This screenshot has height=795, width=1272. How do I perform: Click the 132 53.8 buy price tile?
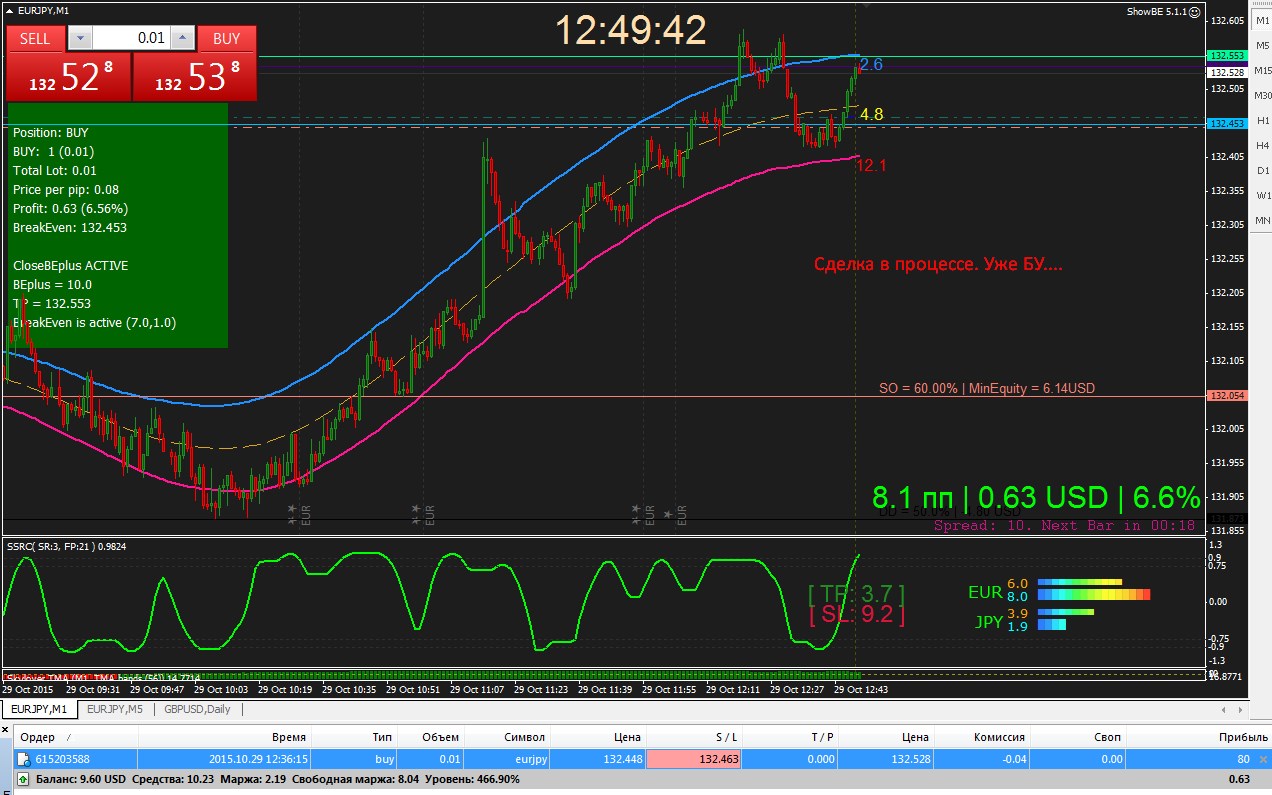(195, 77)
